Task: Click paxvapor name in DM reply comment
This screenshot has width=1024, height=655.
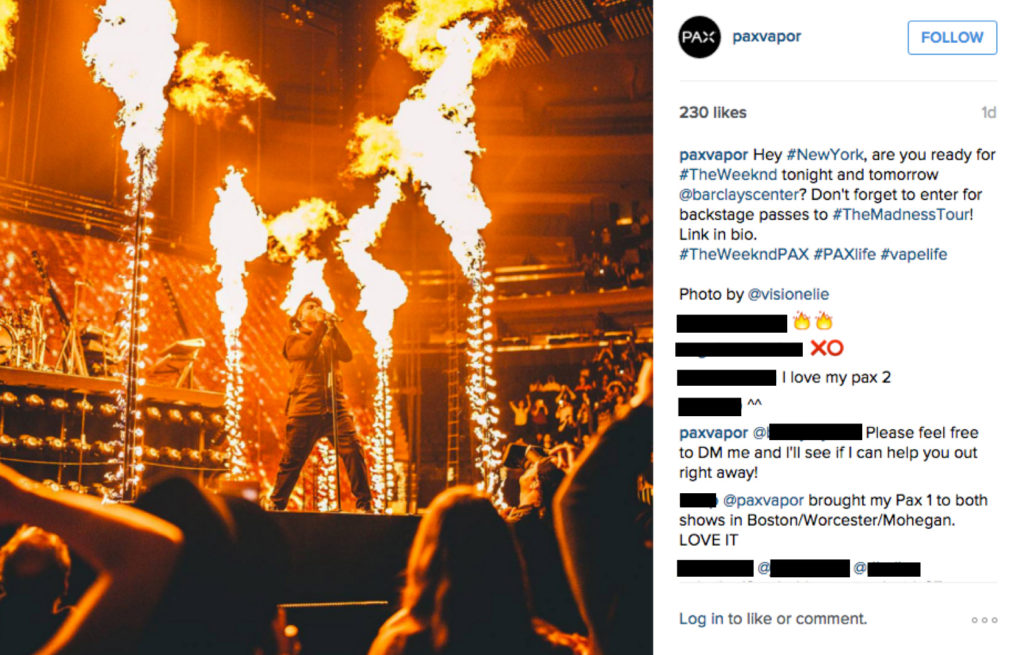Action: 713,433
